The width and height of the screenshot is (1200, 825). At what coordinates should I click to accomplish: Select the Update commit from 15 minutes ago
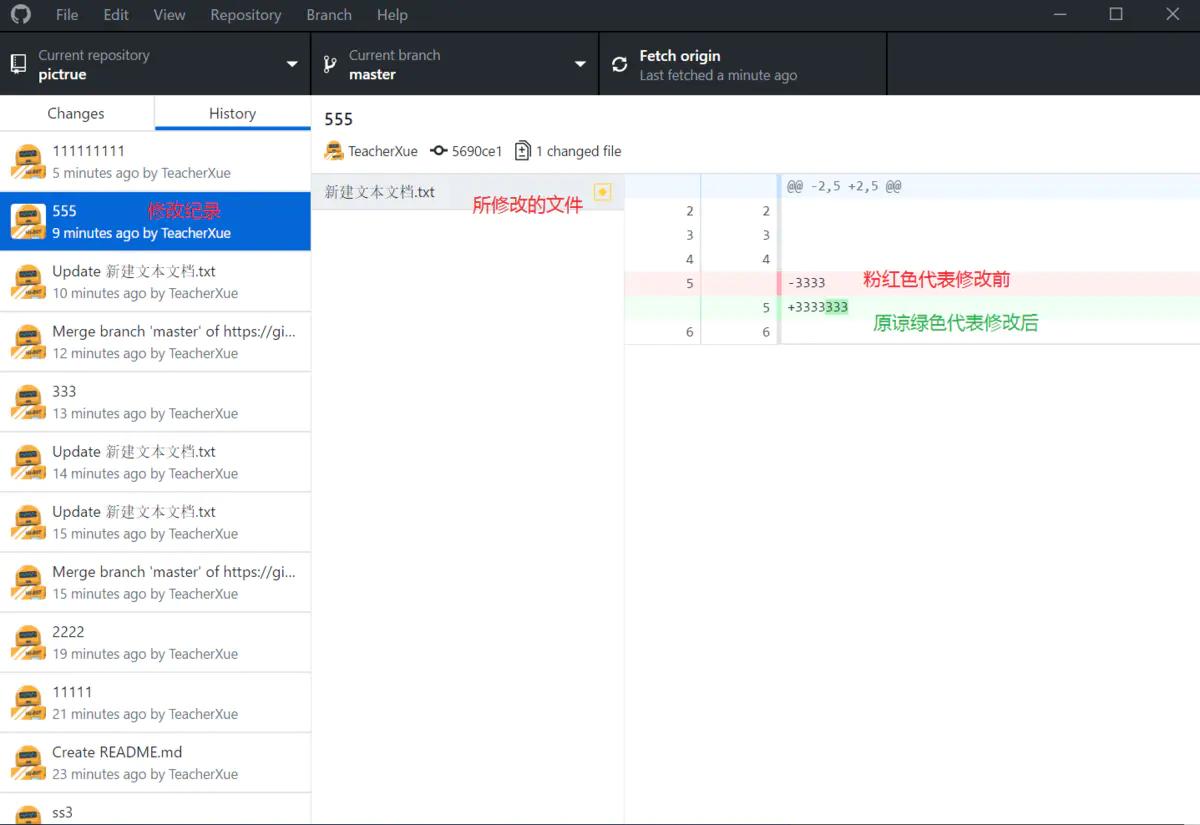[155, 521]
